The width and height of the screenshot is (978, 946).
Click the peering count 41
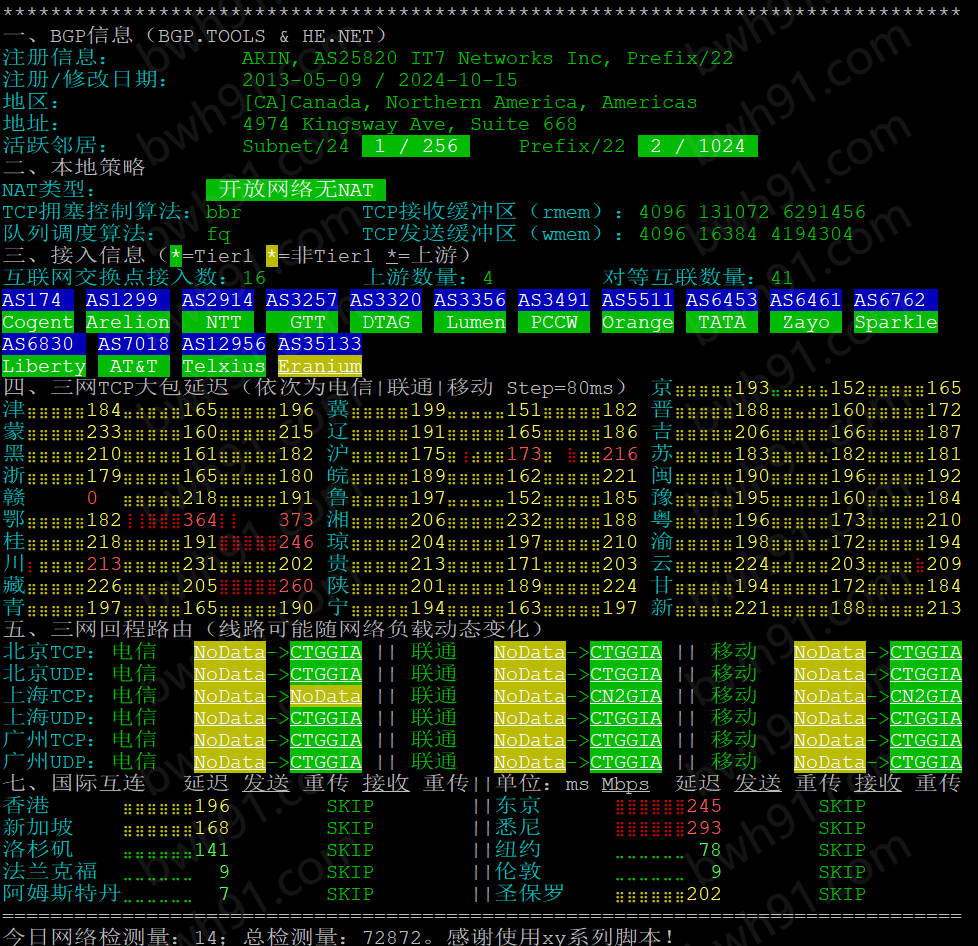(782, 278)
